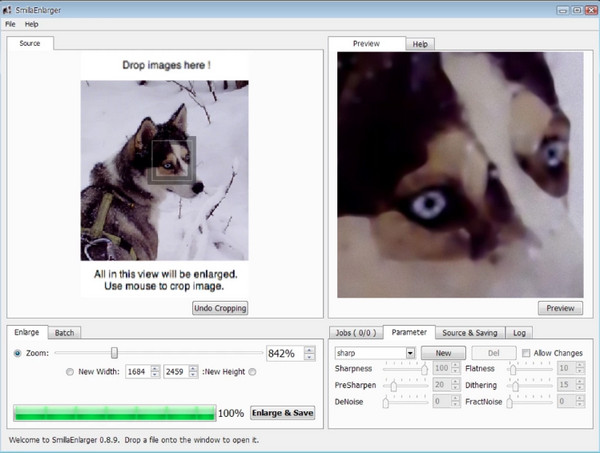The height and width of the screenshot is (453, 600).
Task: Decrease New Width with the down arrow
Action: tap(155, 375)
